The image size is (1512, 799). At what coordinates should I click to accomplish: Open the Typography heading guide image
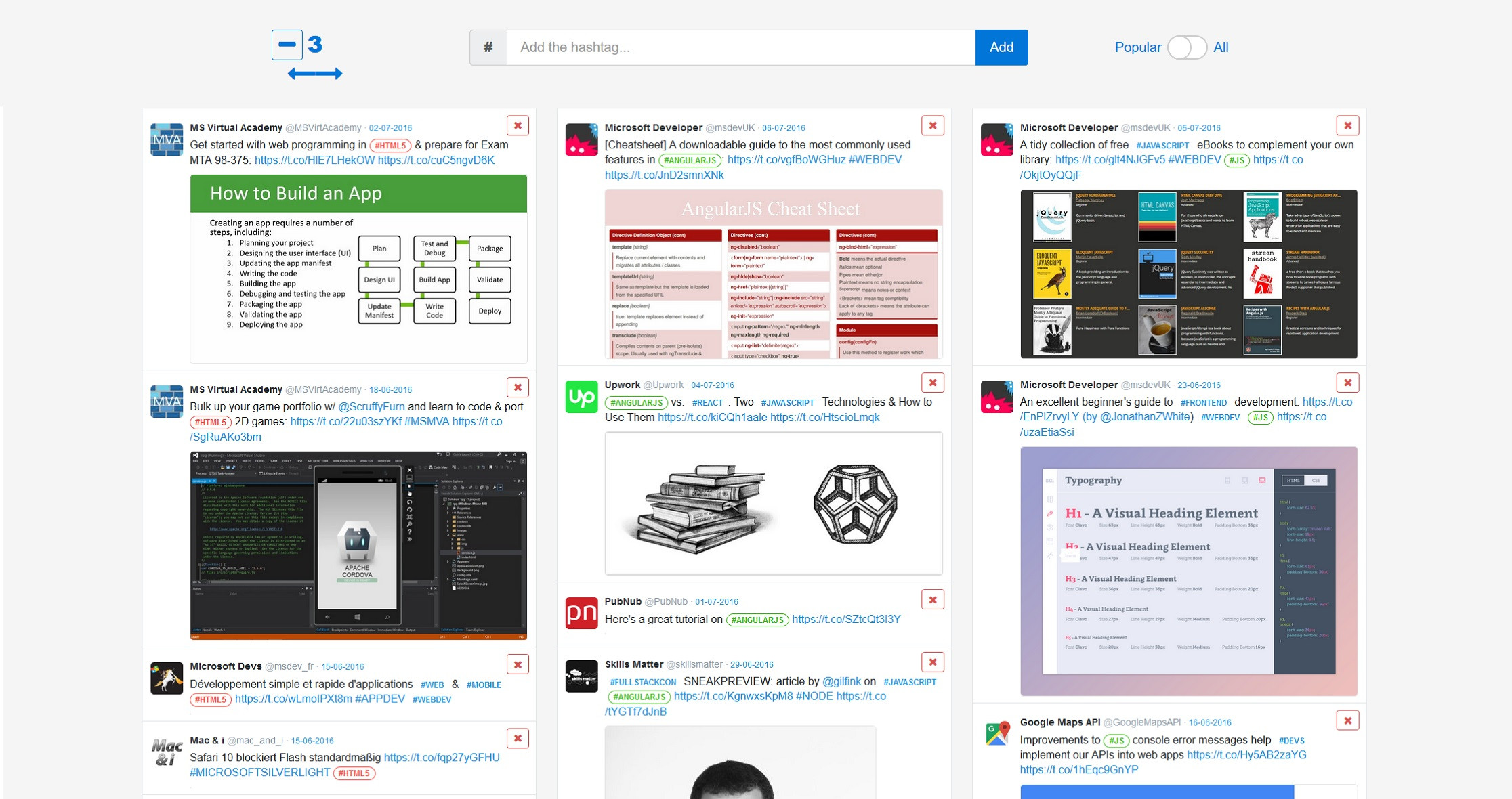click(1188, 571)
